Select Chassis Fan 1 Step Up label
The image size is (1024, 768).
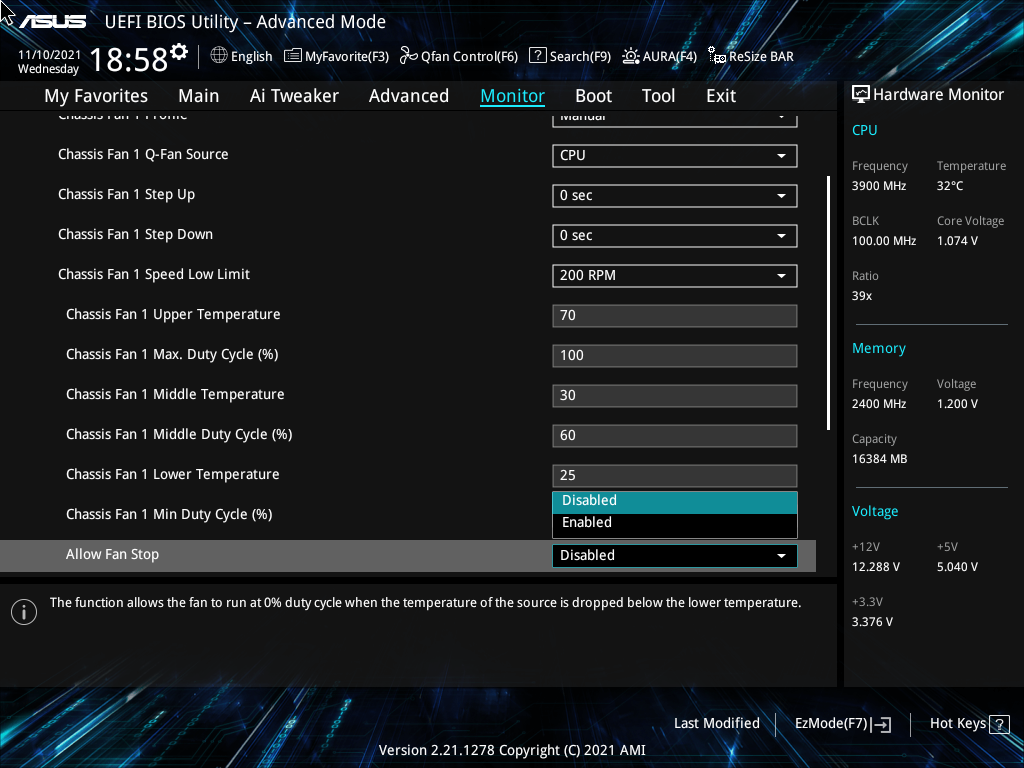tap(127, 195)
